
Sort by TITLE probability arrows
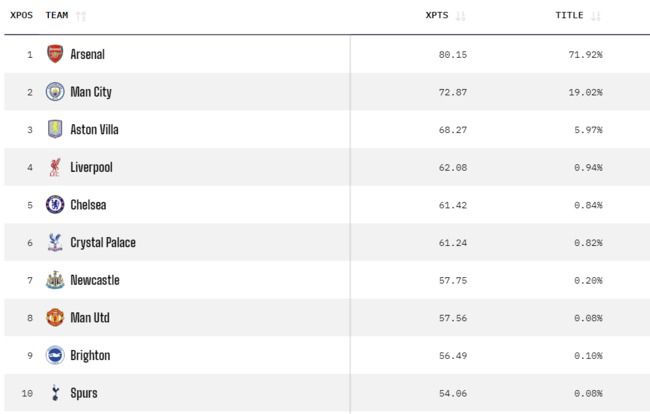[x=597, y=16]
